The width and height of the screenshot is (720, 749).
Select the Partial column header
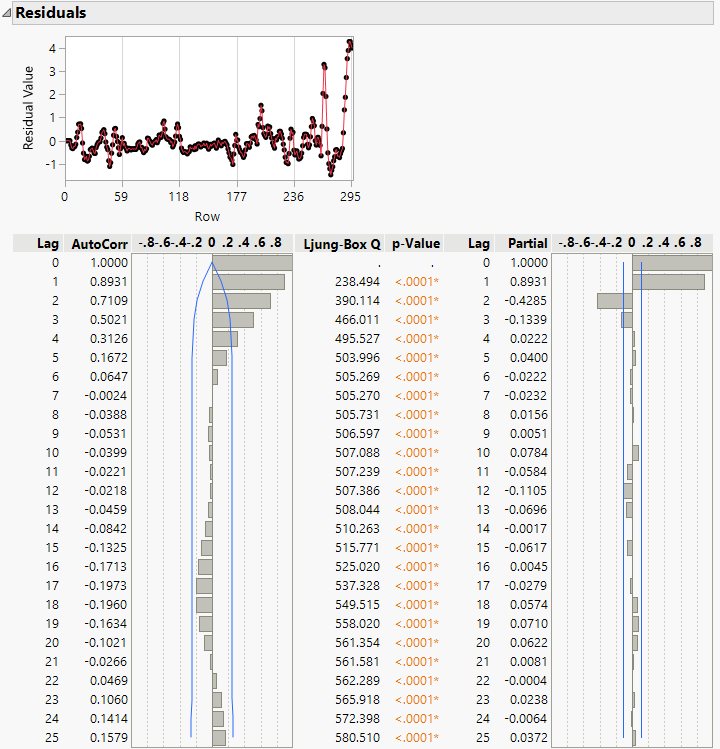click(527, 243)
